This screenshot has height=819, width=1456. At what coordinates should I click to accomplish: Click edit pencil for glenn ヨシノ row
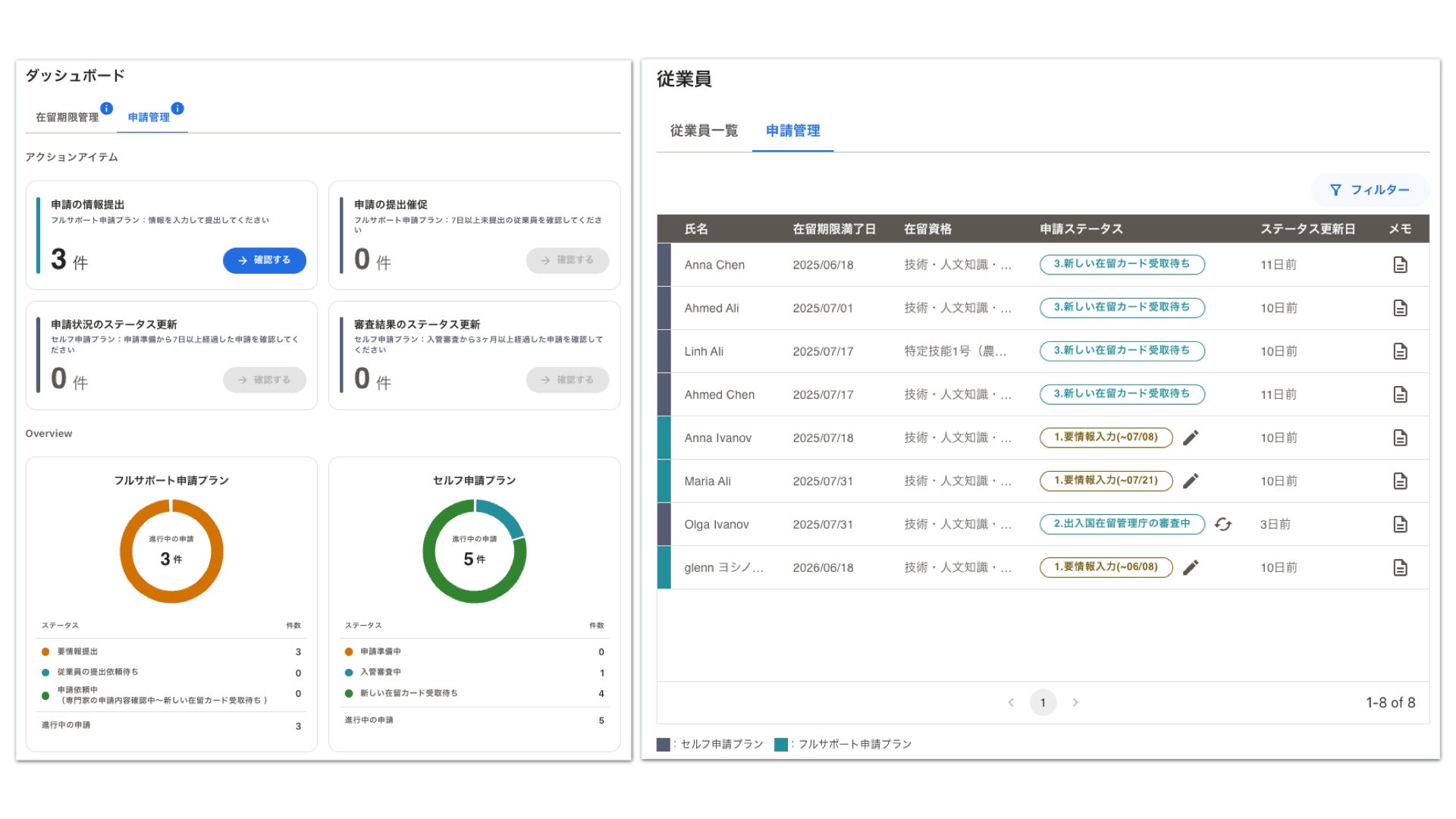coord(1191,567)
